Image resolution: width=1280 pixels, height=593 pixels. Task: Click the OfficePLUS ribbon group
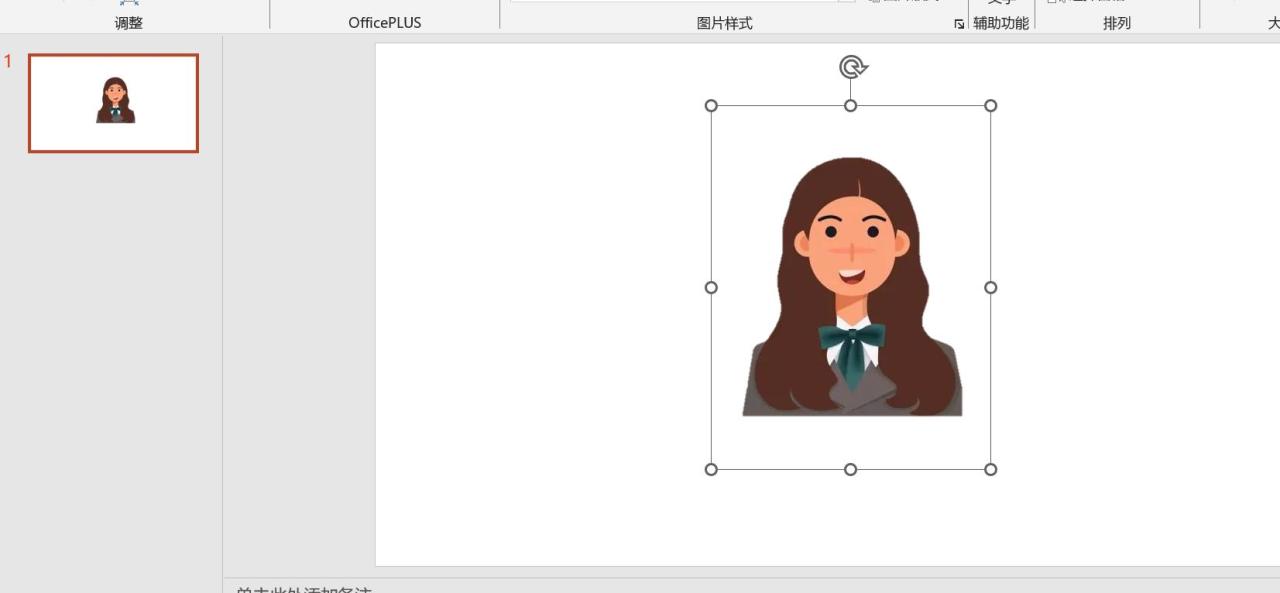click(x=384, y=21)
